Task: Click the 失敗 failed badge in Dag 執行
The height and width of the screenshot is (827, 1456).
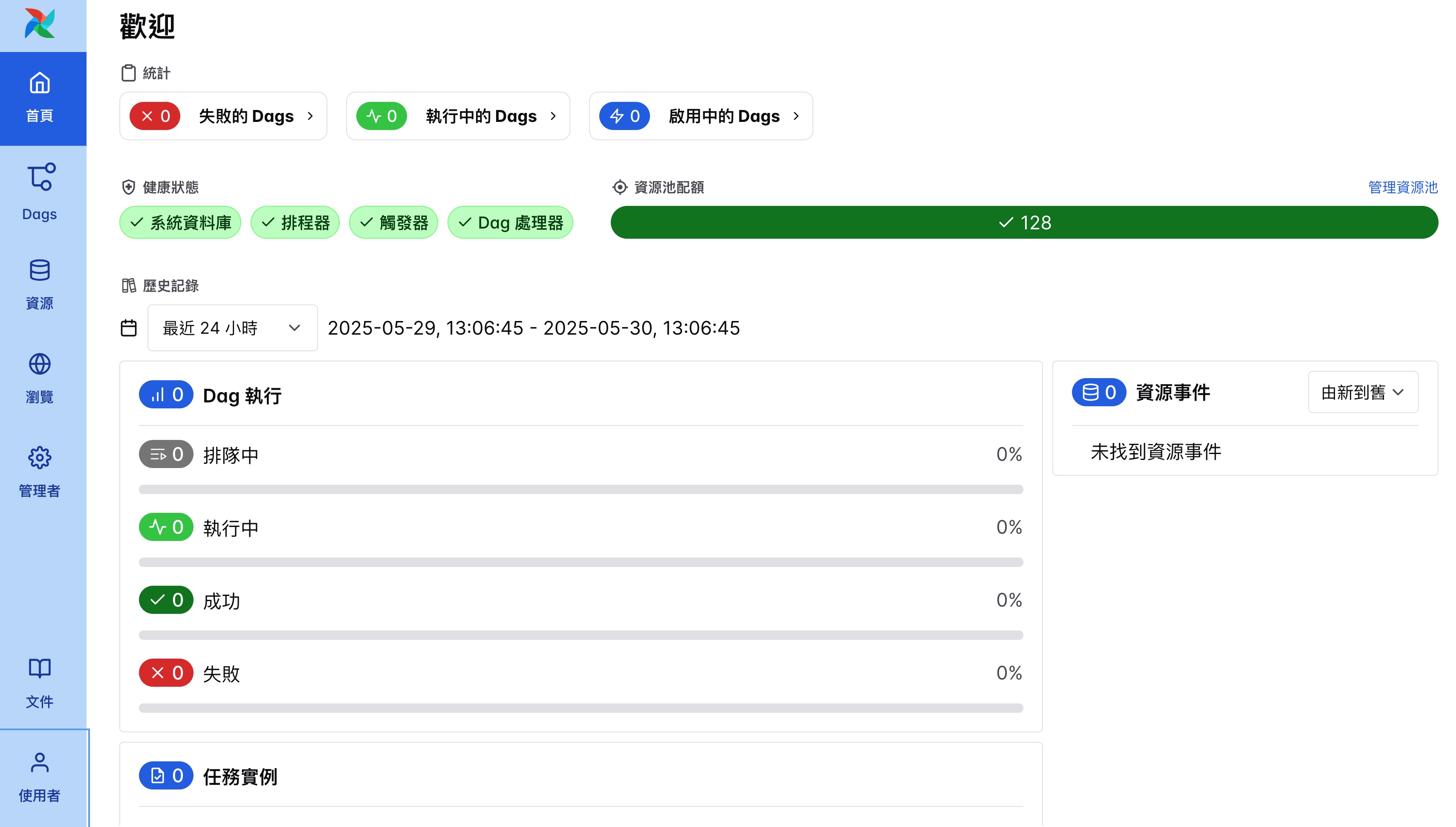Action: pyautogui.click(x=166, y=673)
